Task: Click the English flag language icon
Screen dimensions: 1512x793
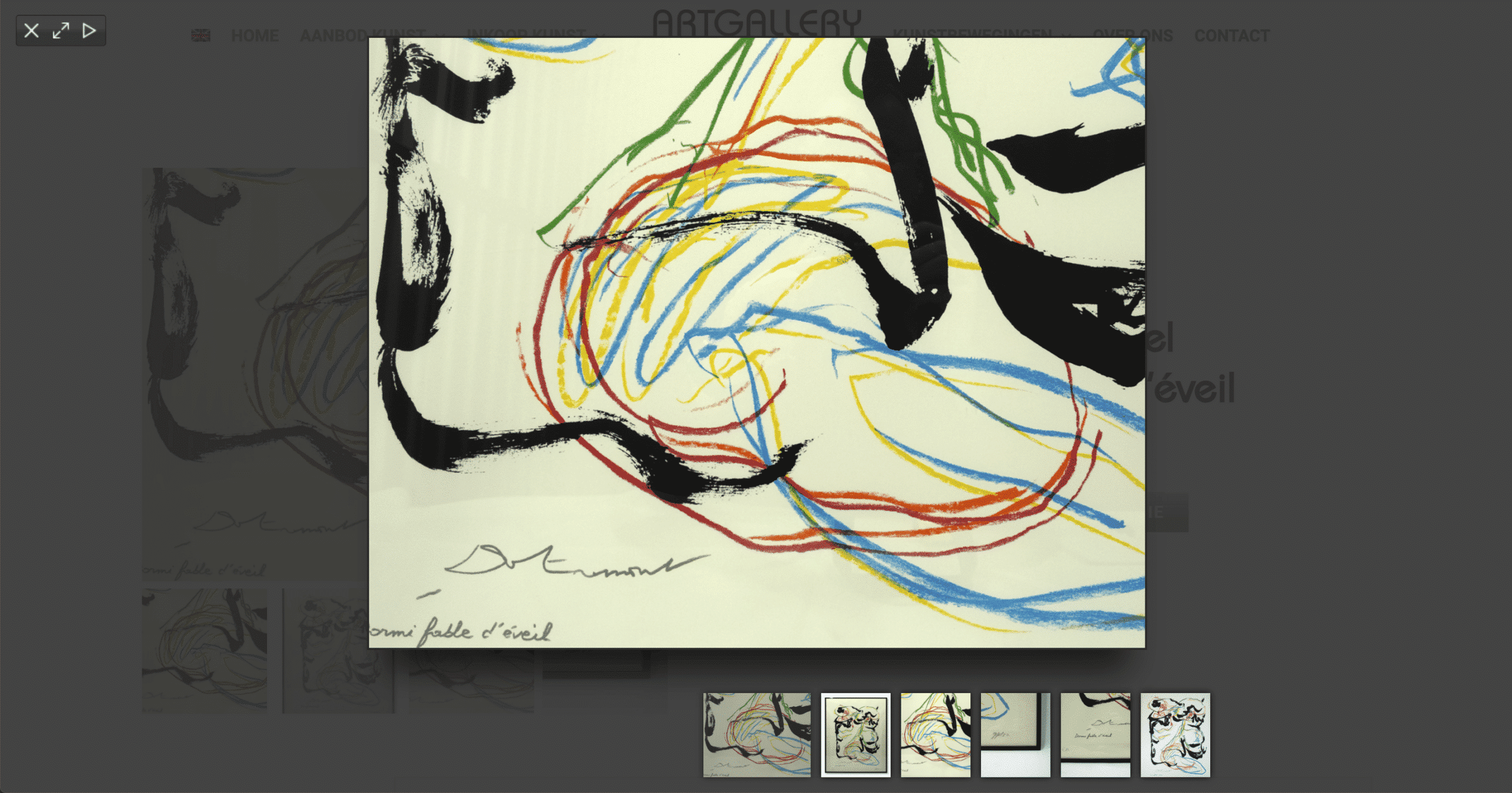Action: 201,35
